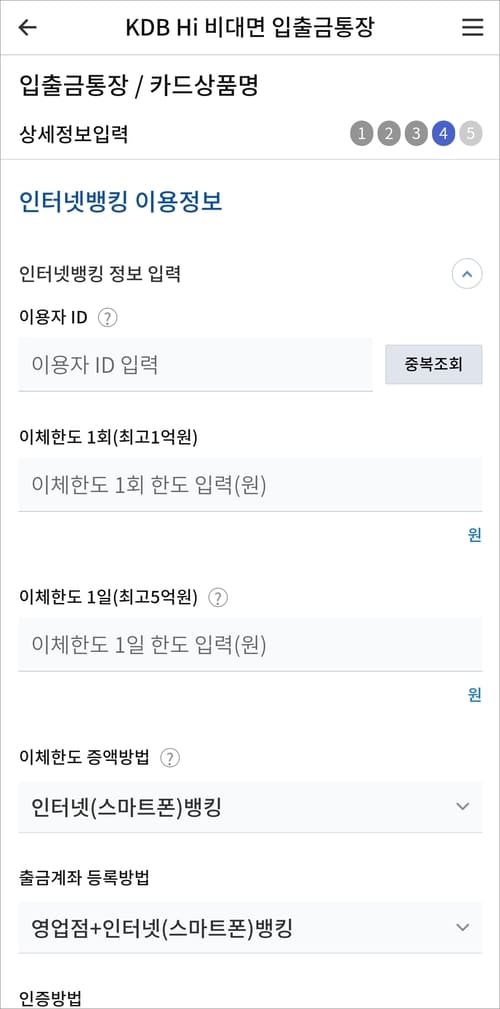Focus the 이용자 ID 입력 field

pyautogui.click(x=195, y=365)
